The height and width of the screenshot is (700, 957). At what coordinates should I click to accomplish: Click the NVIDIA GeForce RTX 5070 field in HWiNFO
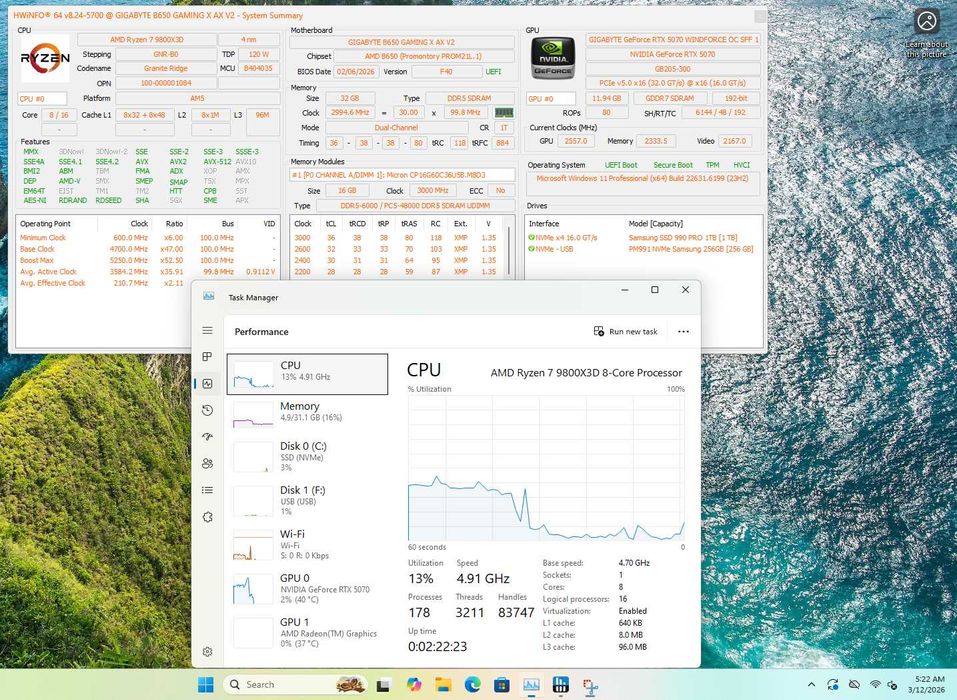click(x=672, y=54)
